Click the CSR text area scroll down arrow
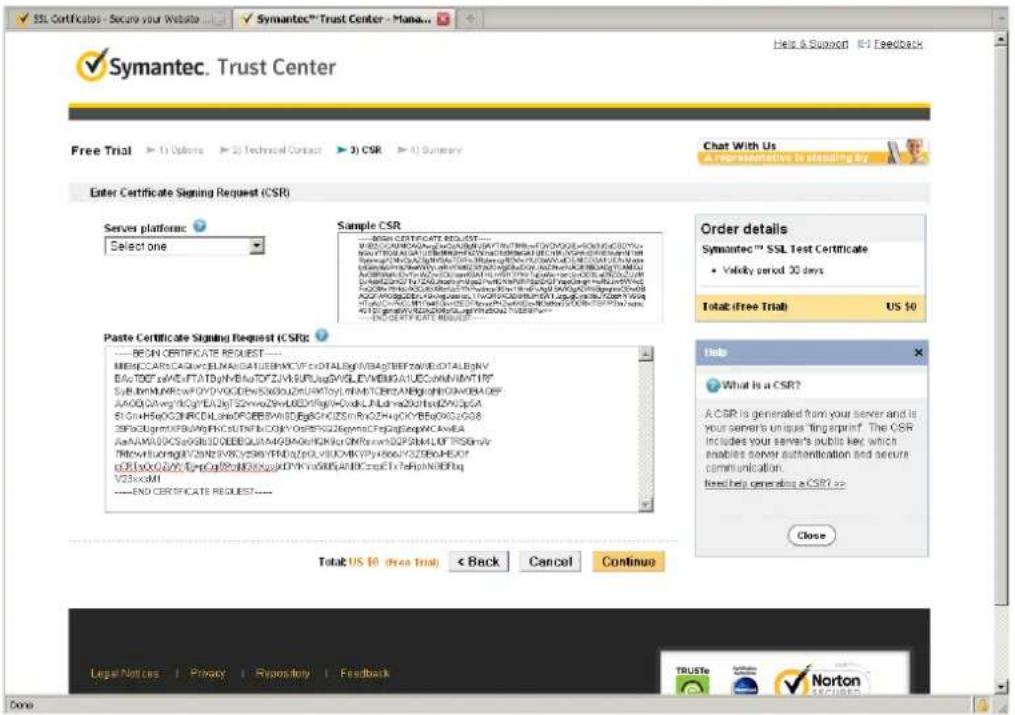The height and width of the screenshot is (715, 1015). click(645, 505)
